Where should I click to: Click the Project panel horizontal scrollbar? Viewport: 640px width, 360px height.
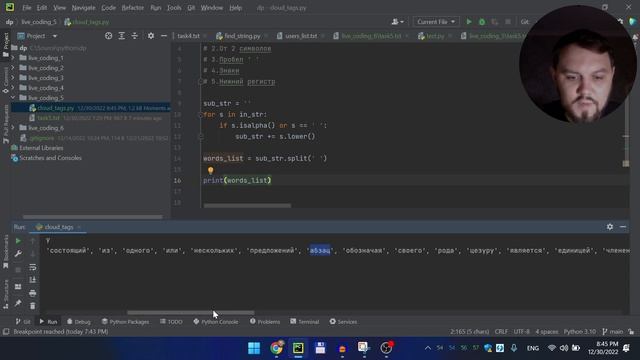(x=93, y=217)
